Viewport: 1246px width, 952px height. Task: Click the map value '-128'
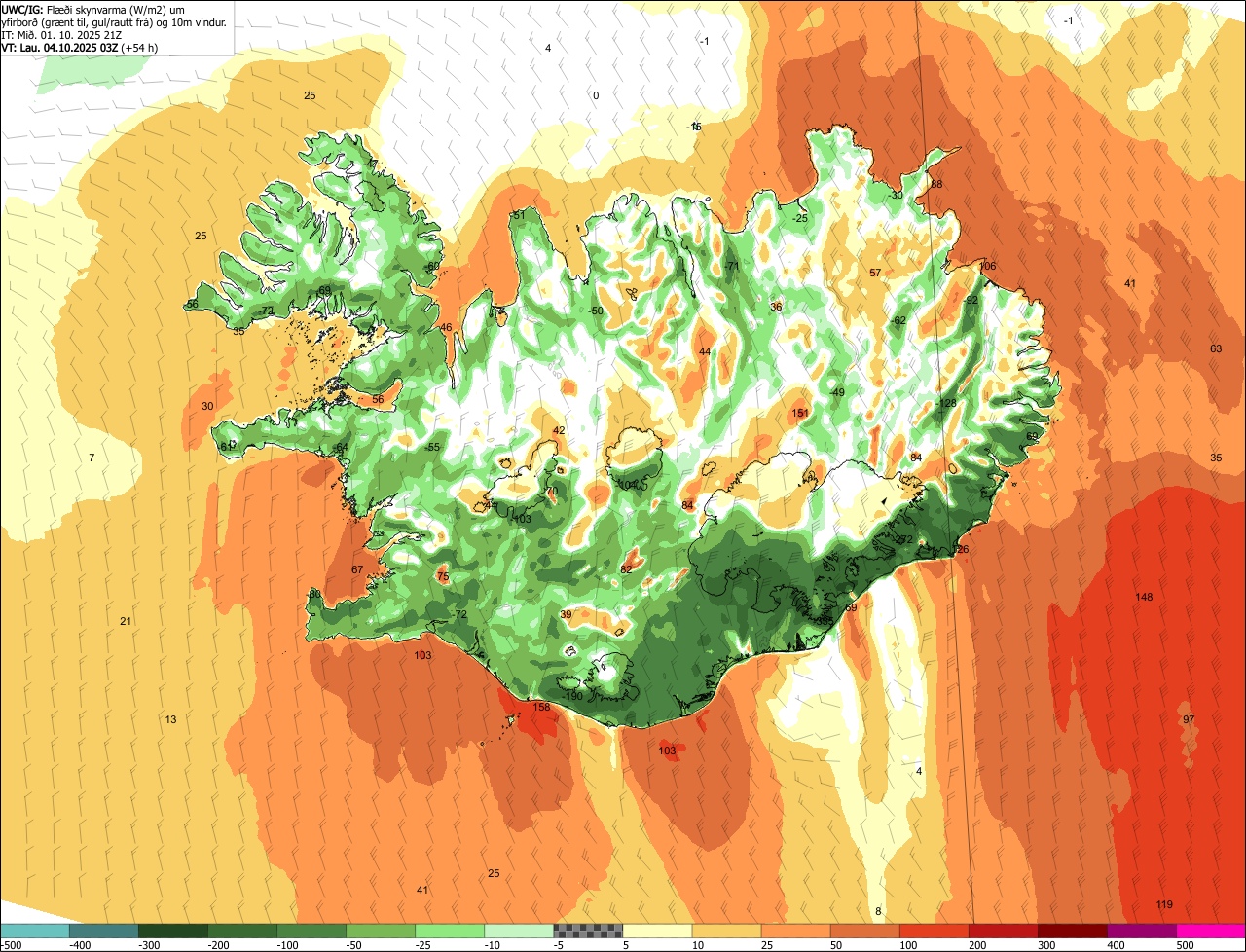point(946,403)
